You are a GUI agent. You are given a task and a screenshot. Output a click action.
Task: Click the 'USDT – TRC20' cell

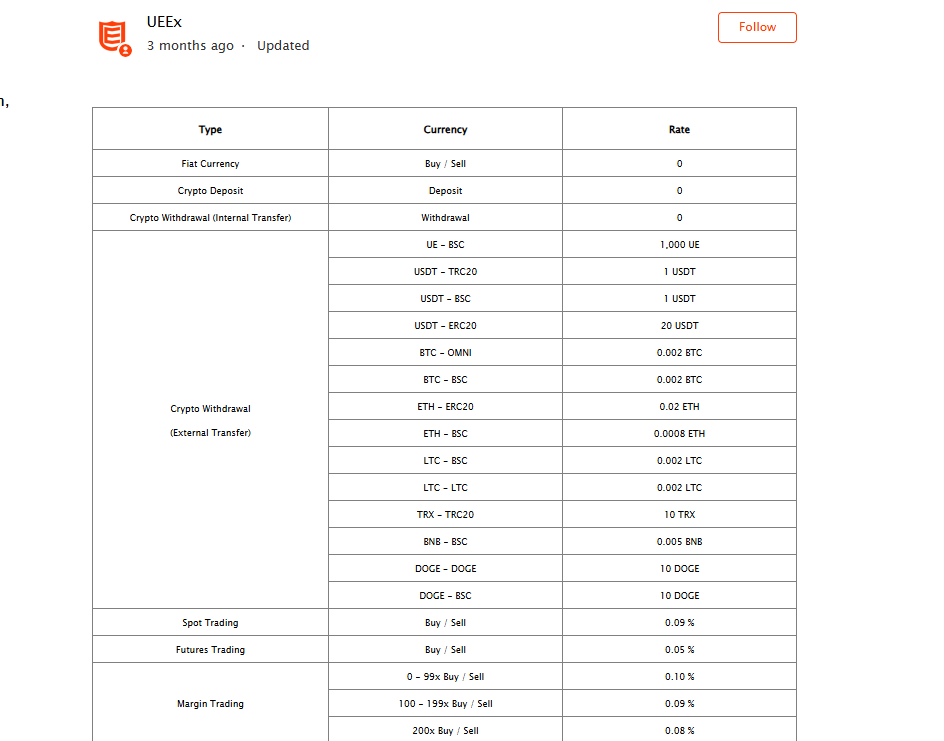click(445, 272)
